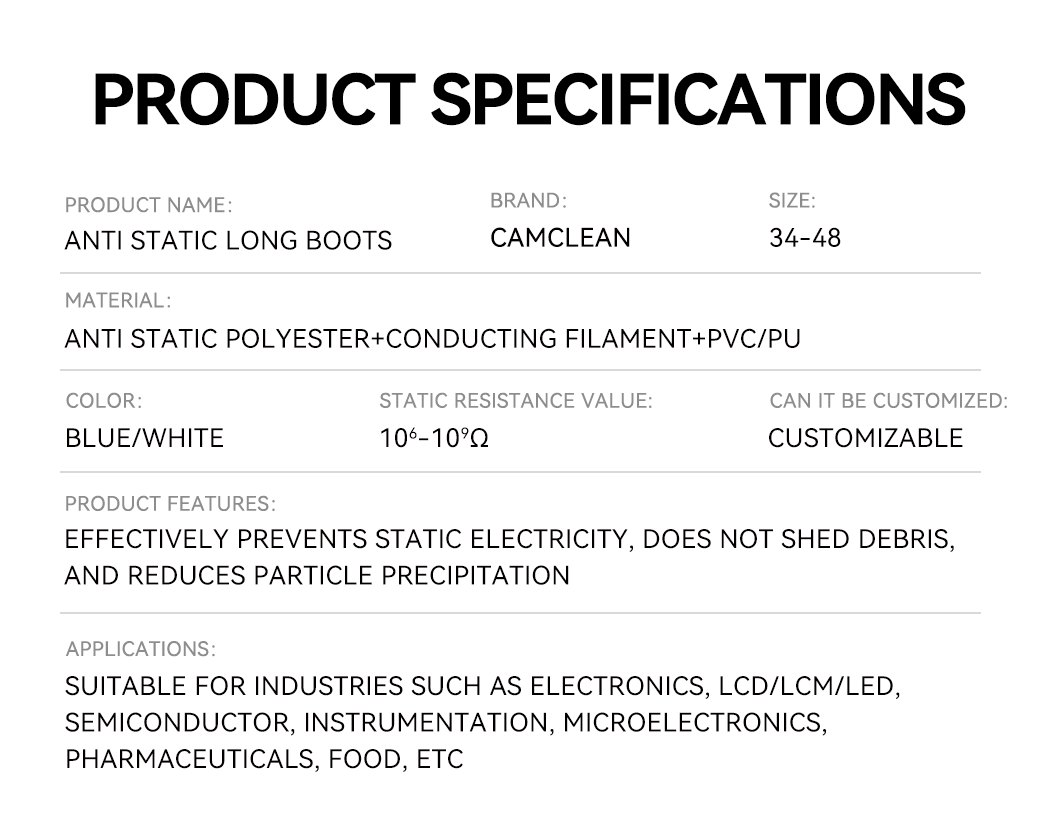The height and width of the screenshot is (813, 1060).
Task: Click the PRODUCT NAME label
Action: (148, 205)
